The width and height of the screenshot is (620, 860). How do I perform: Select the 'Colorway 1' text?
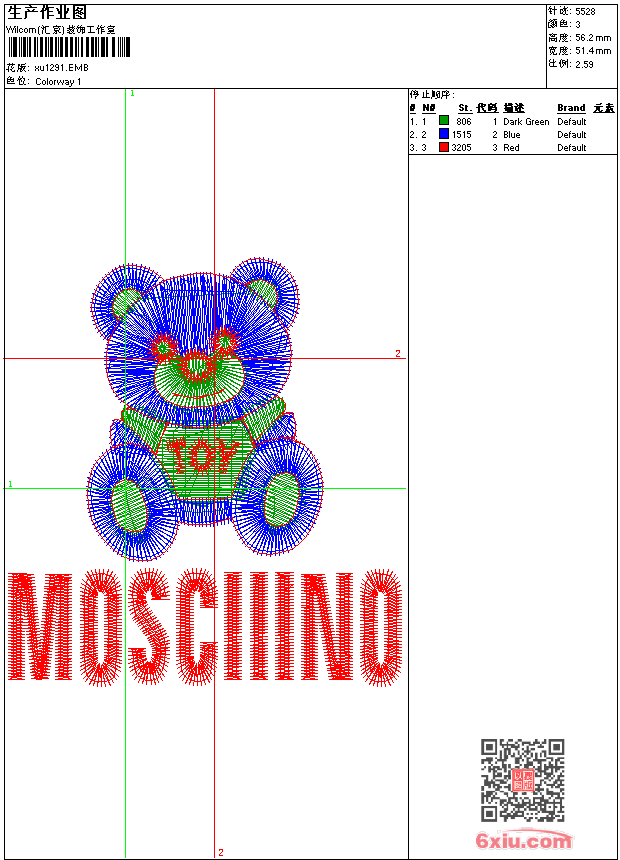[58, 82]
